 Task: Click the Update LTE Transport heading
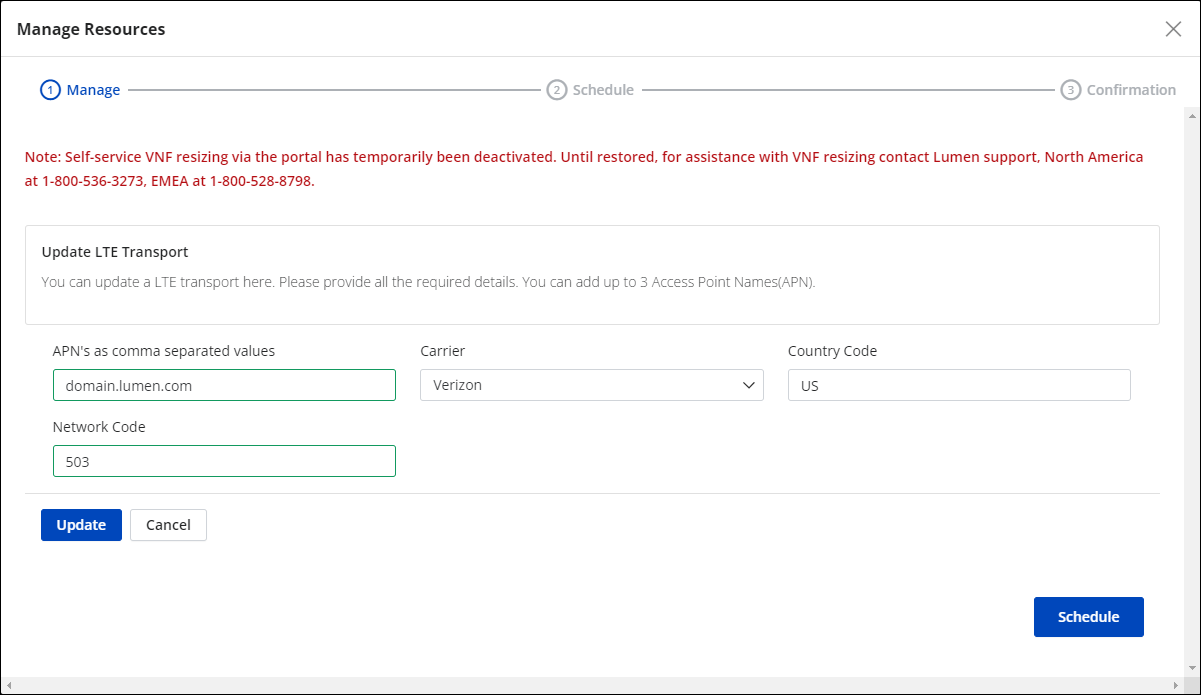(115, 252)
